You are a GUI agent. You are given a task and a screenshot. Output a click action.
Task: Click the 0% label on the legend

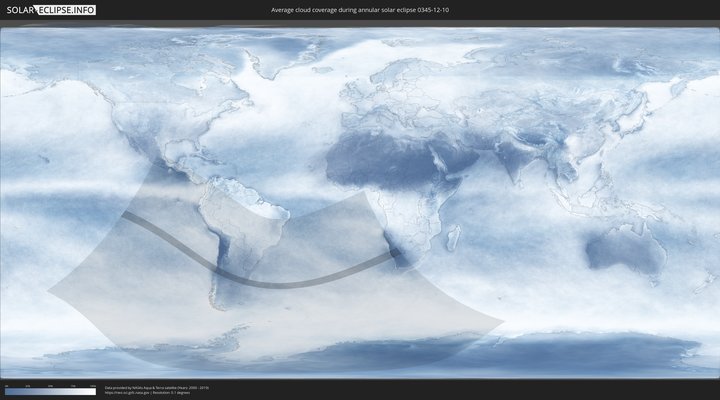click(6, 385)
